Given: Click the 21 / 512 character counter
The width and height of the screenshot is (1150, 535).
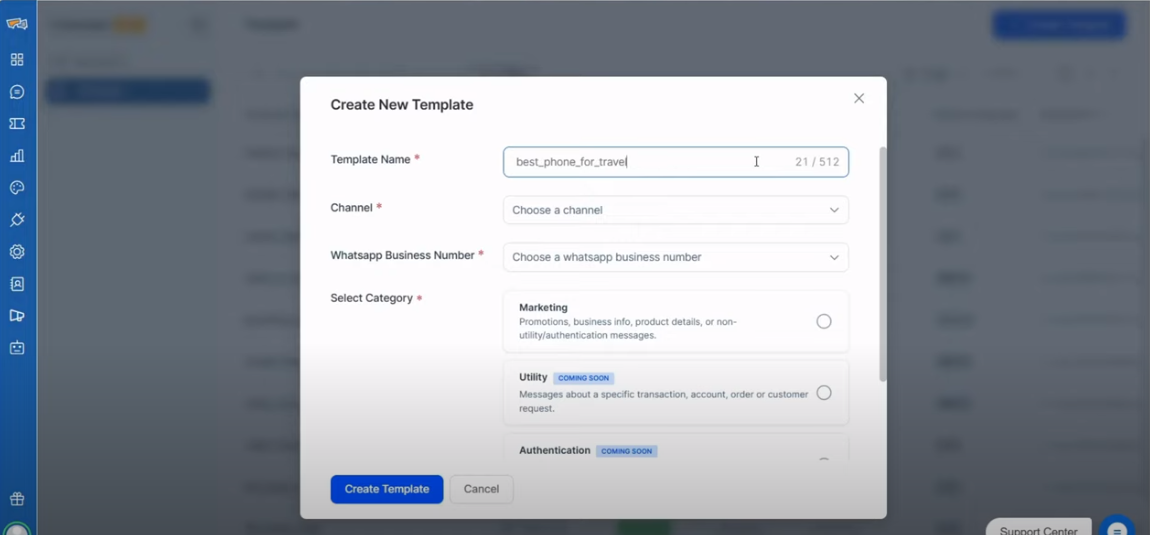Looking at the screenshot, I should (817, 162).
